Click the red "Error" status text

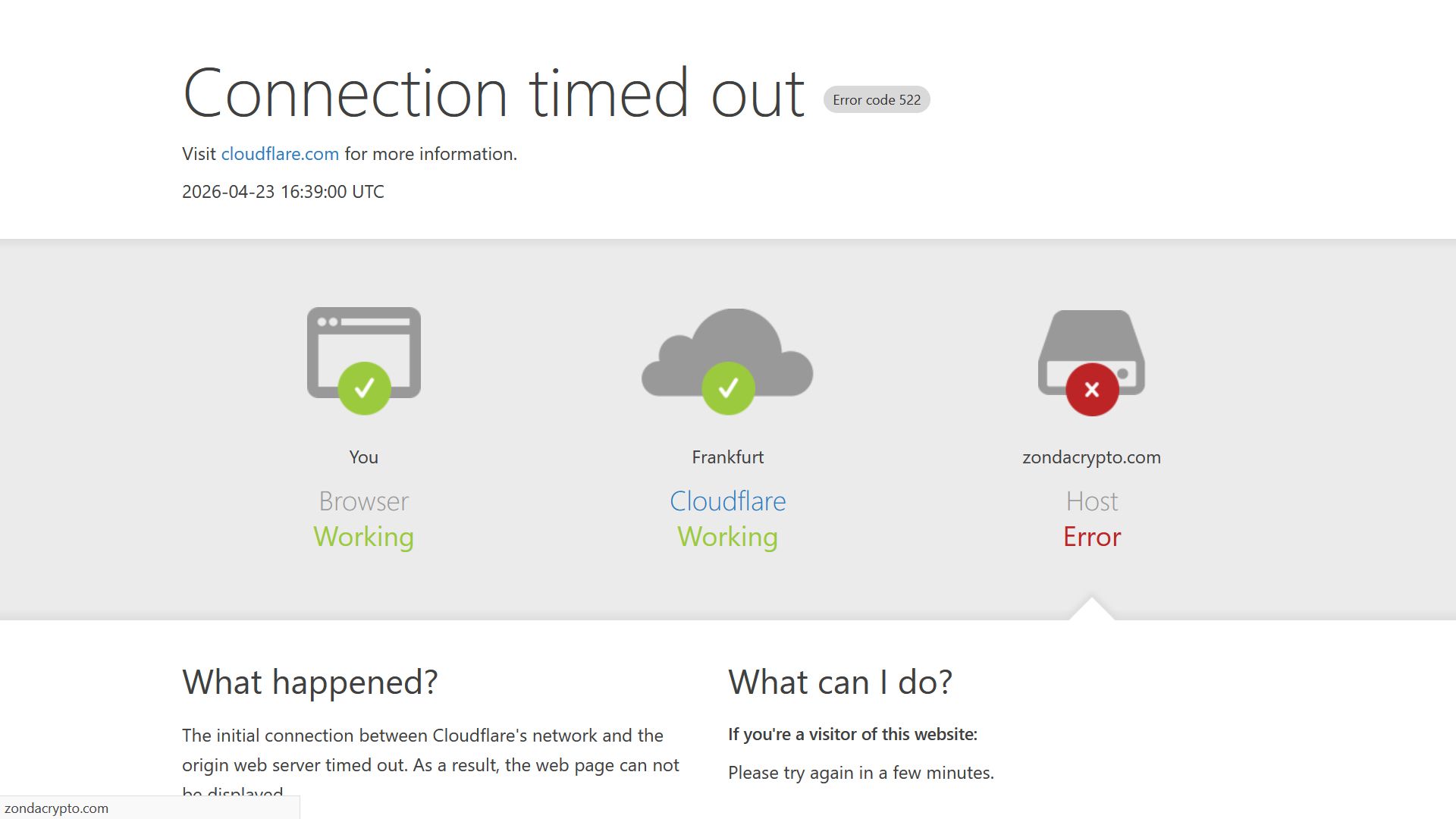1091,537
